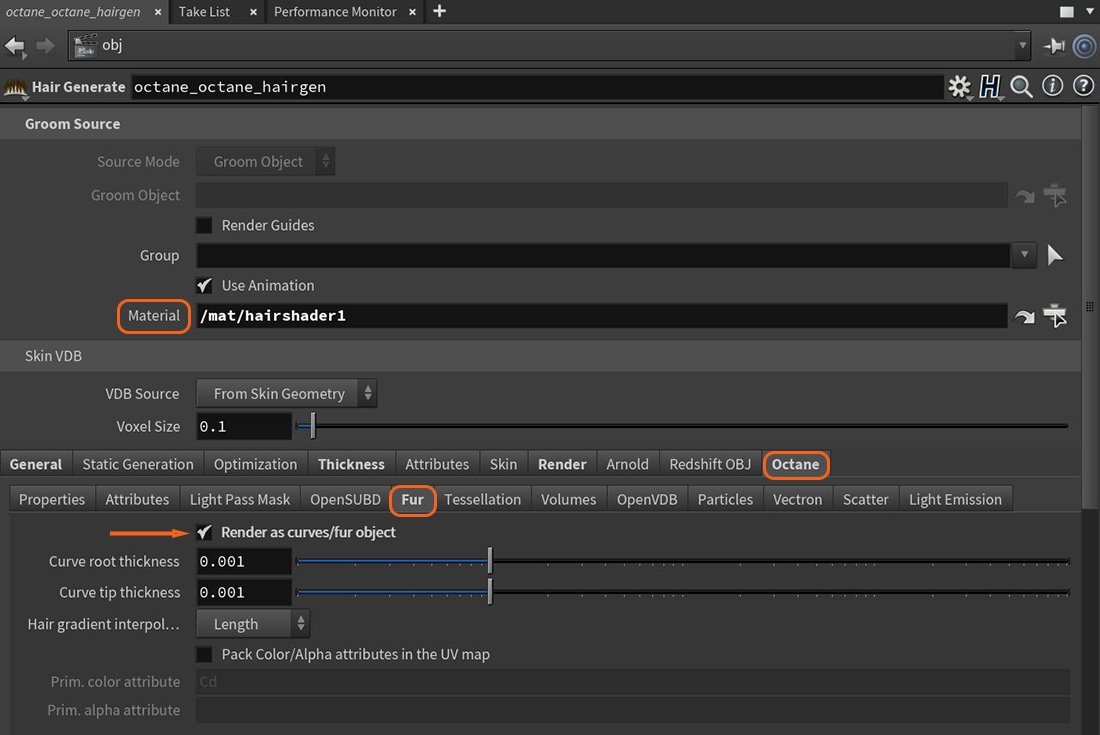The image size is (1100, 735).
Task: Click the pin icon in the path bar
Action: [1053, 45]
